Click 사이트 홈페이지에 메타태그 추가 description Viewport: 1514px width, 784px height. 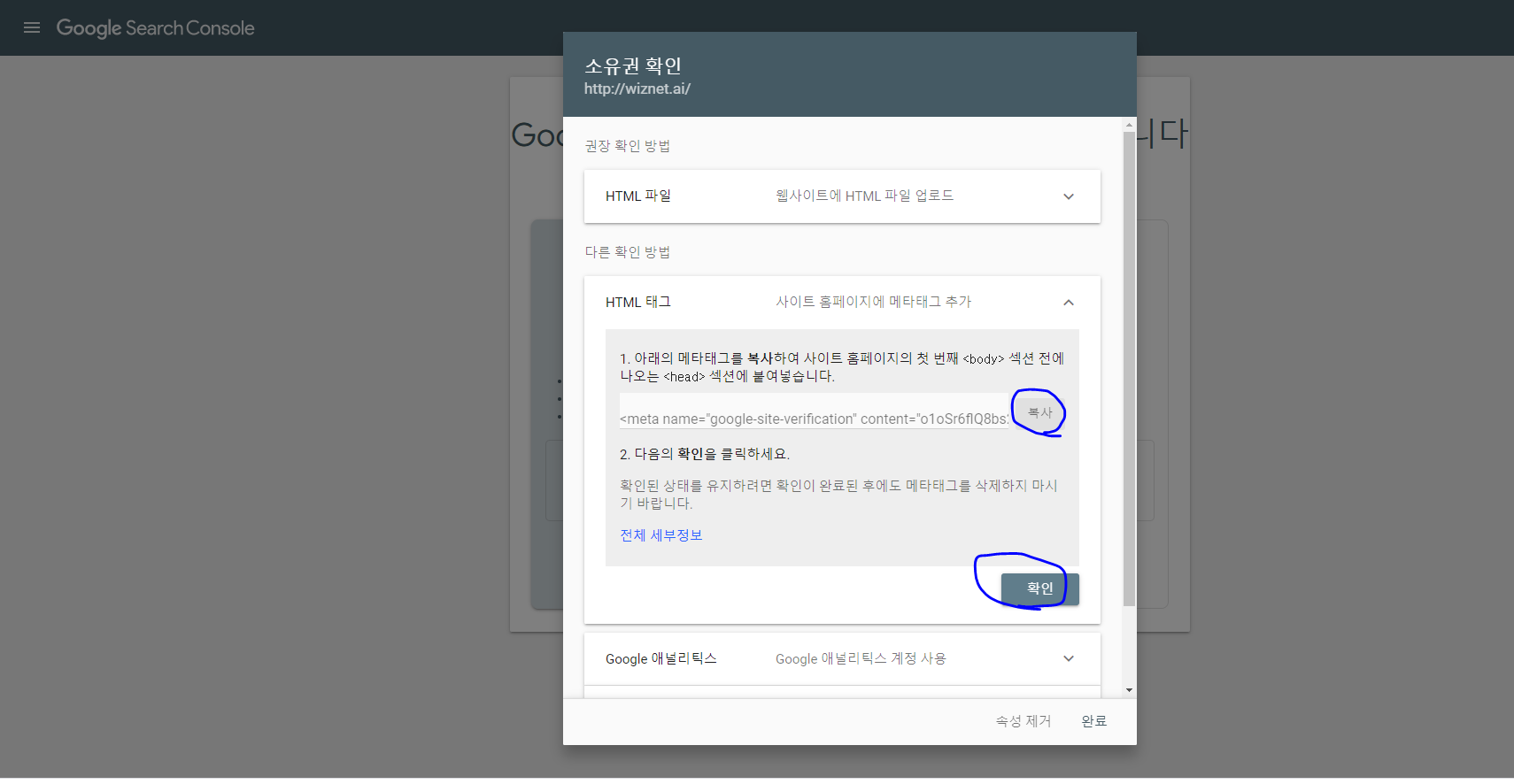click(x=874, y=302)
